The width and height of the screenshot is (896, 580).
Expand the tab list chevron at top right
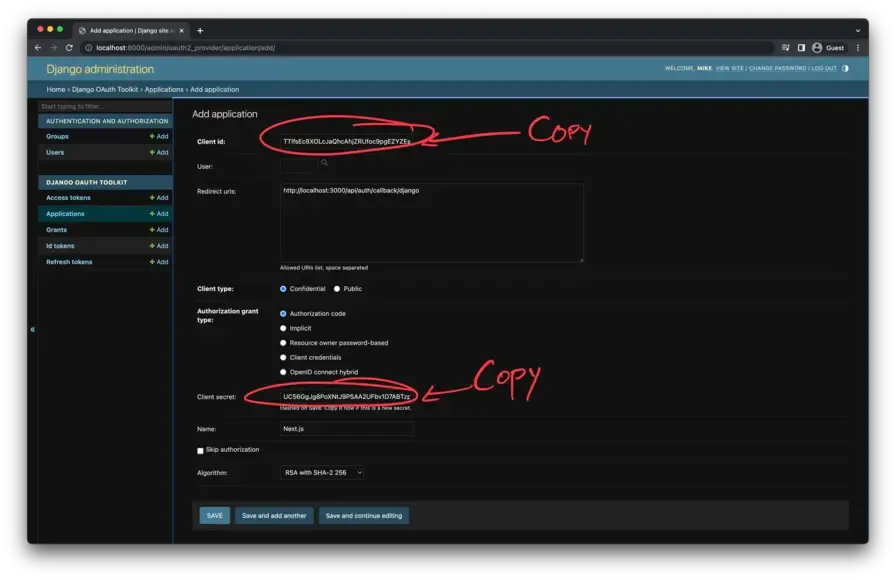[x=858, y=31]
